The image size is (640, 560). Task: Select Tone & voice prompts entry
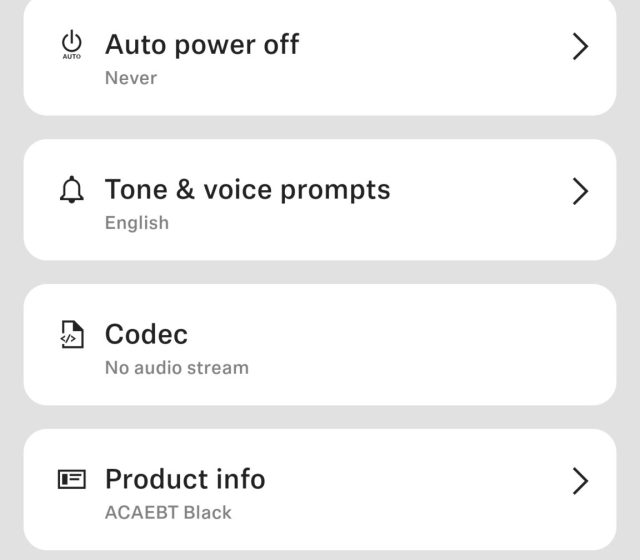click(247, 190)
